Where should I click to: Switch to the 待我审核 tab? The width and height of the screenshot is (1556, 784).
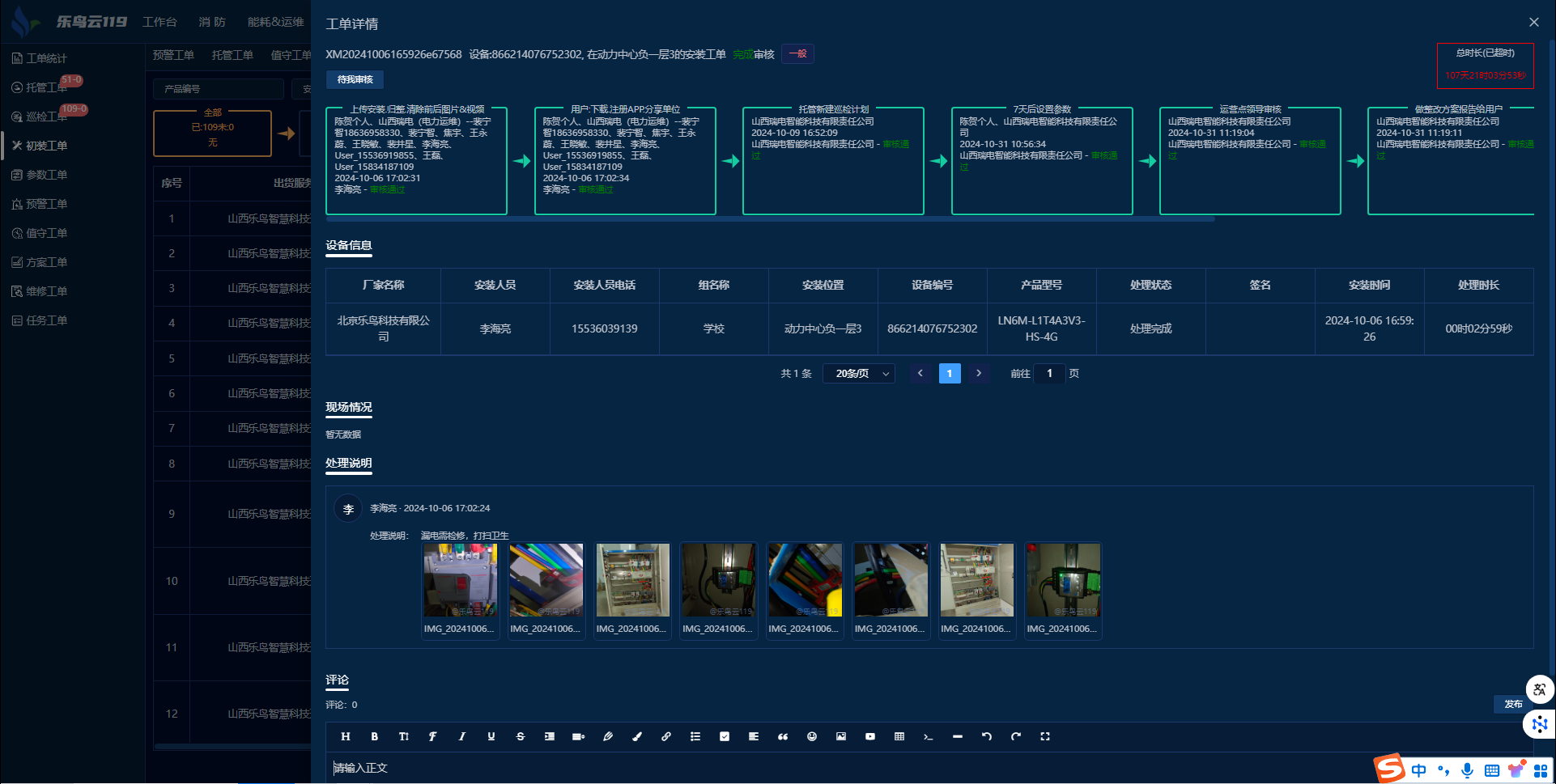355,79
